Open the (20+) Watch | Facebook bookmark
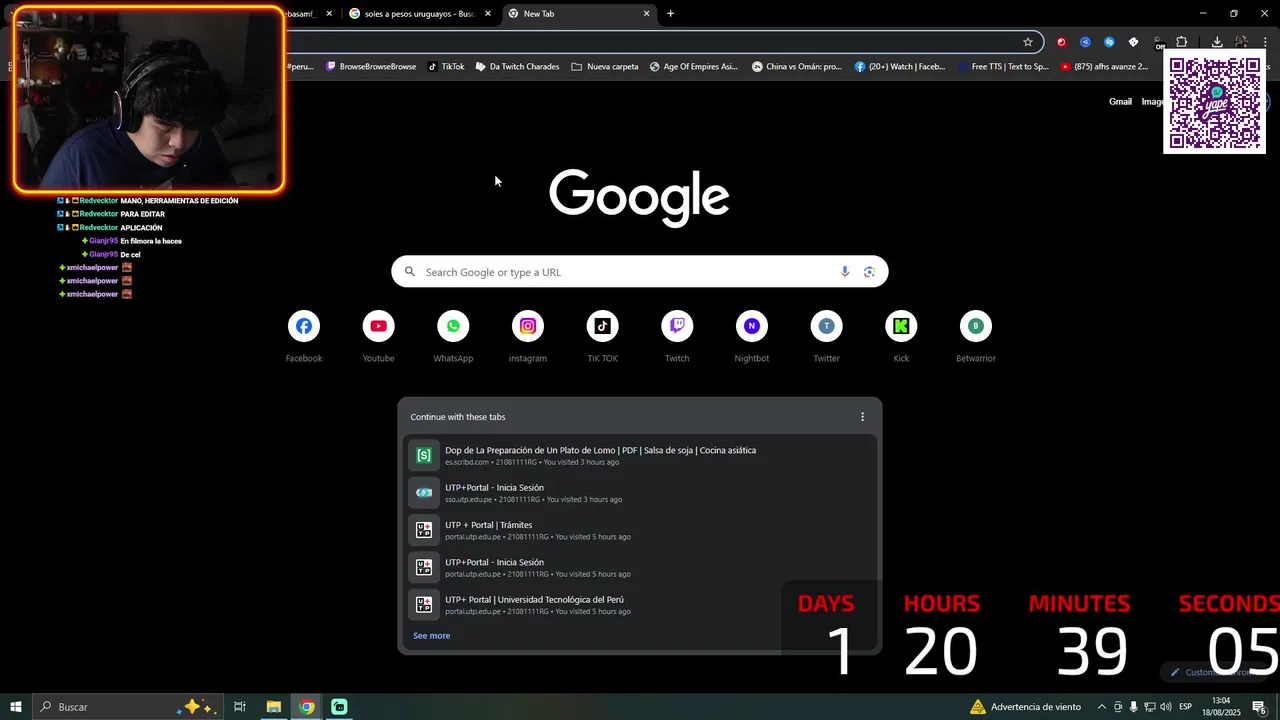The height and width of the screenshot is (720, 1280). [899, 67]
